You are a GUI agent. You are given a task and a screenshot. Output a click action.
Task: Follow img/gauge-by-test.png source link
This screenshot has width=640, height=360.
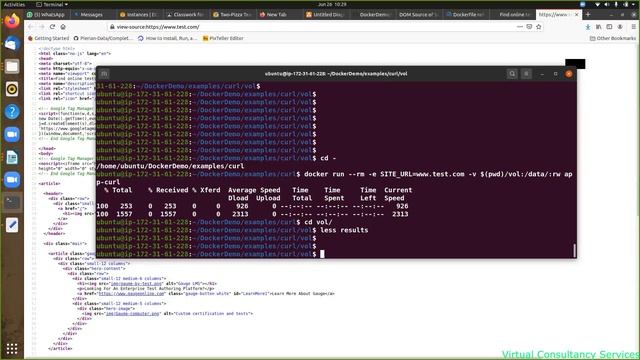tap(136, 283)
